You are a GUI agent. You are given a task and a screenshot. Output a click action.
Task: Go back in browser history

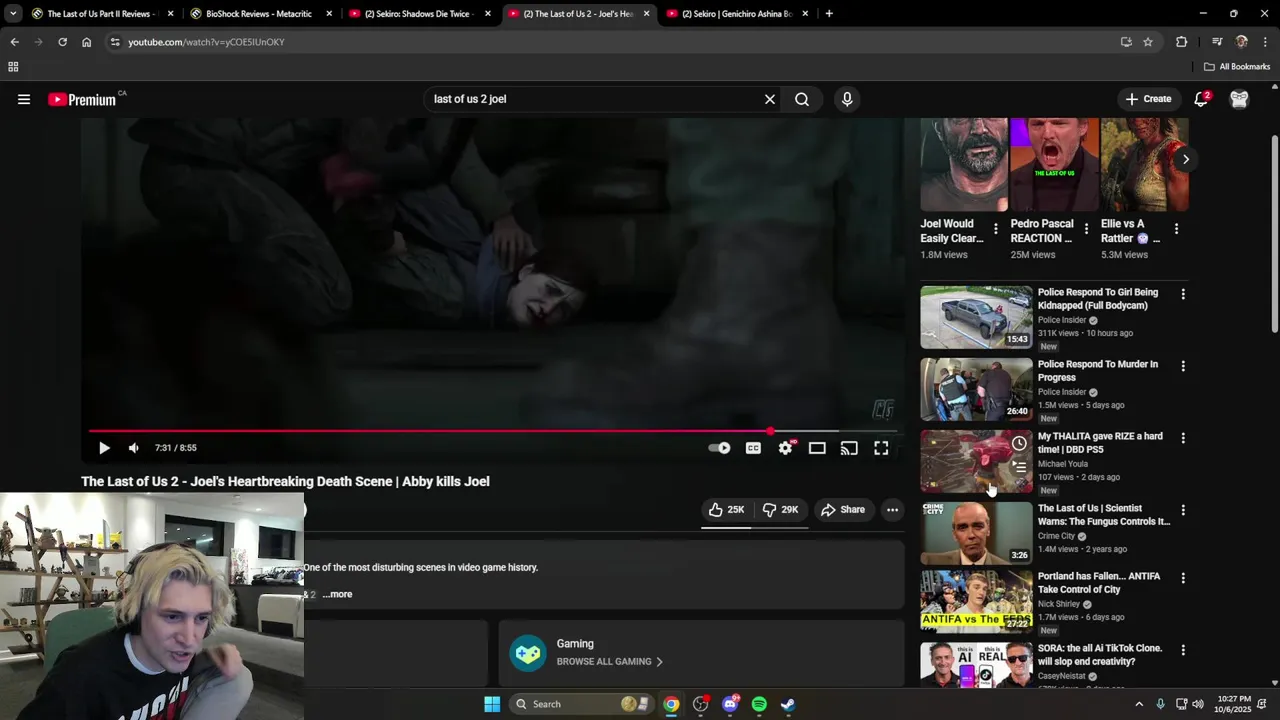[x=14, y=42]
